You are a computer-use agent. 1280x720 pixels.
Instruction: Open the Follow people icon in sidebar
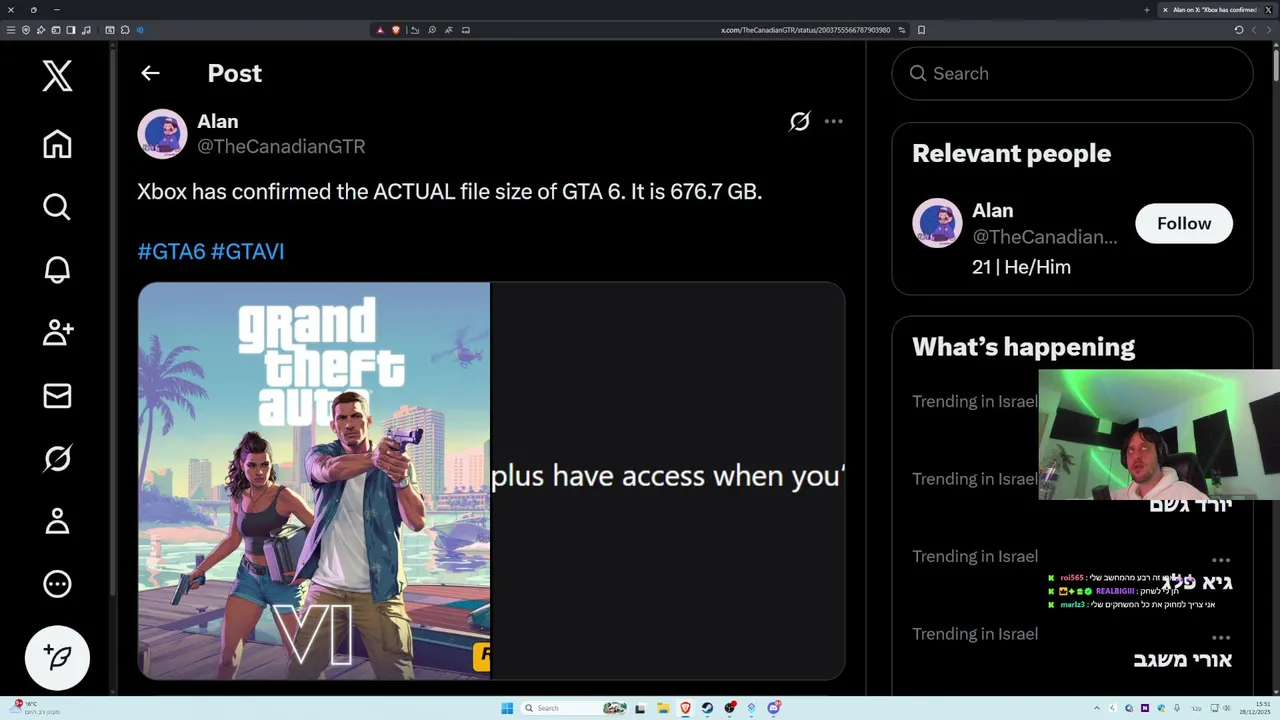coord(57,332)
